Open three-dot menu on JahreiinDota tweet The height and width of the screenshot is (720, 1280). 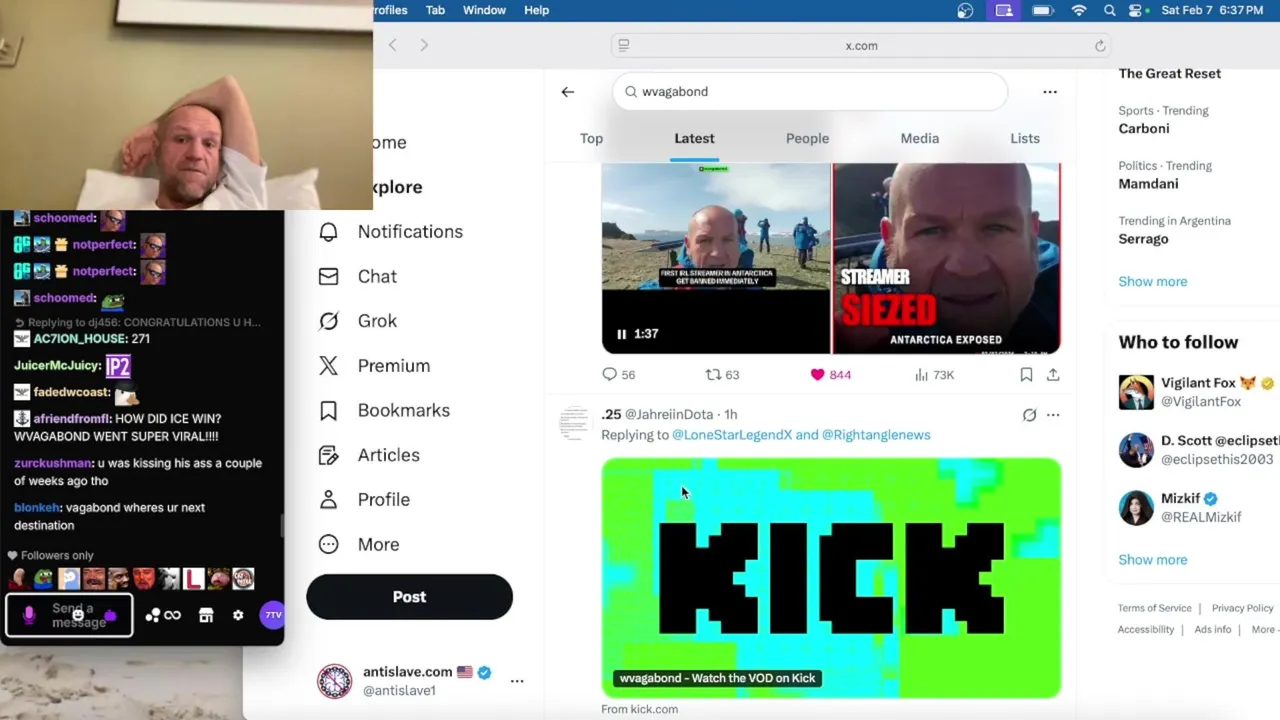pyautogui.click(x=1053, y=415)
